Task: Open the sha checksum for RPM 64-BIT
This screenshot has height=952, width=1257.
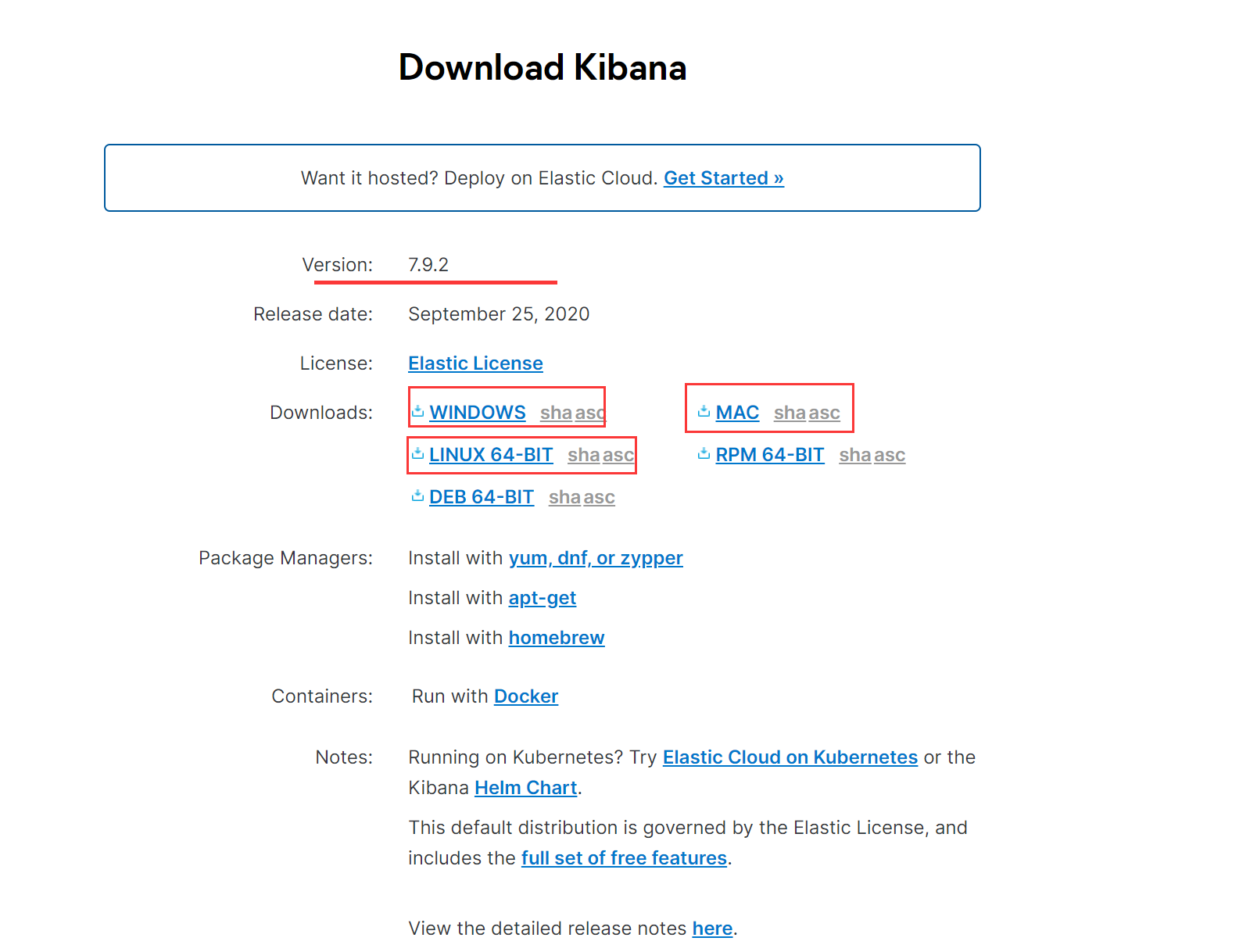Action: point(855,455)
